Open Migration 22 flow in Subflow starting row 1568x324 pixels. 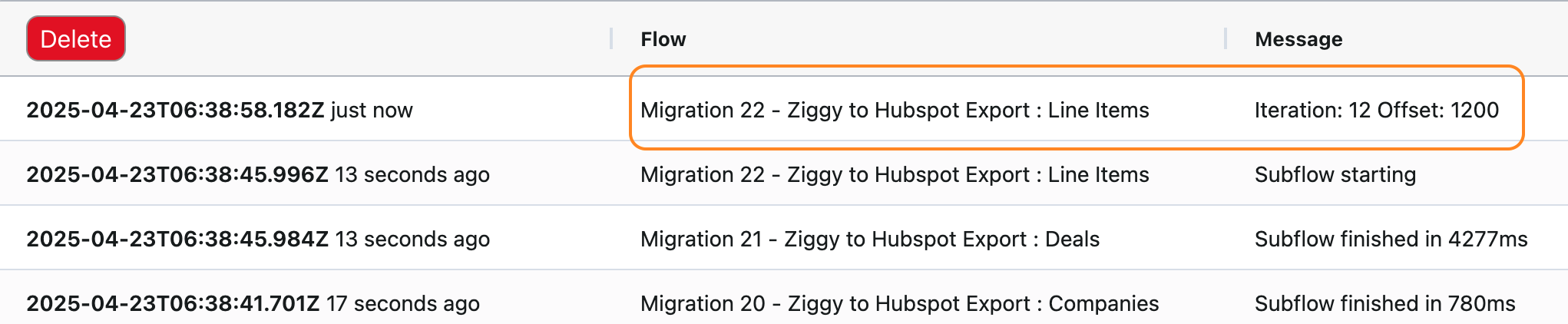pos(895,175)
